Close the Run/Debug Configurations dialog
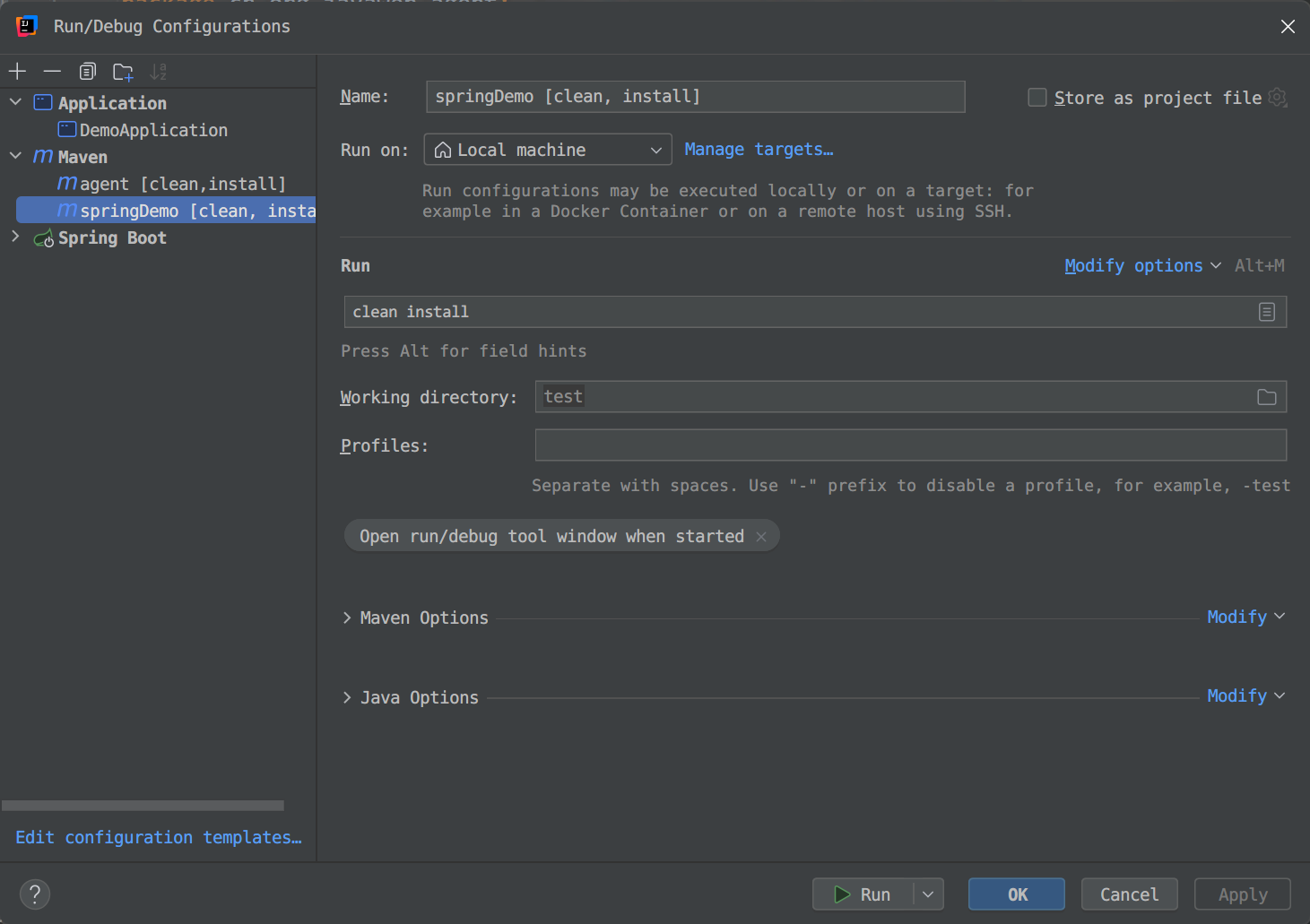Viewport: 1310px width, 924px height. pyautogui.click(x=1288, y=26)
